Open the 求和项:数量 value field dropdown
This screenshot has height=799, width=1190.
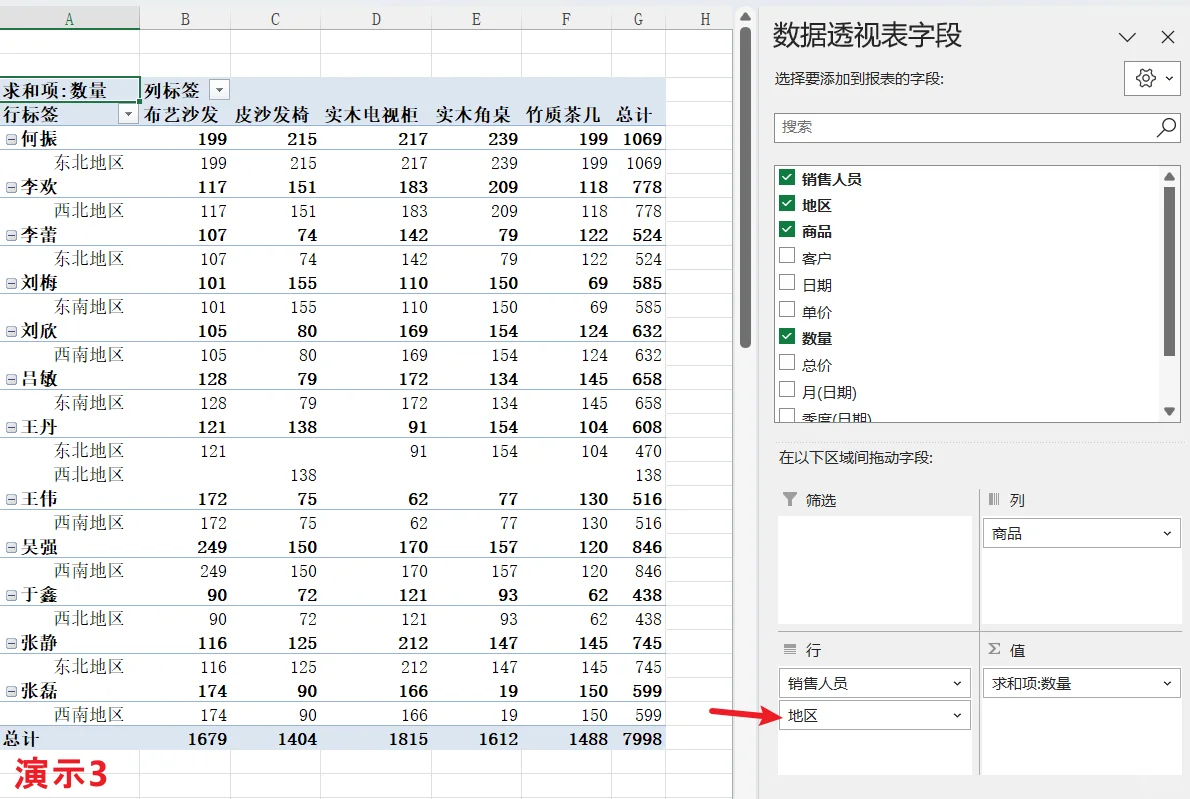coord(1167,683)
